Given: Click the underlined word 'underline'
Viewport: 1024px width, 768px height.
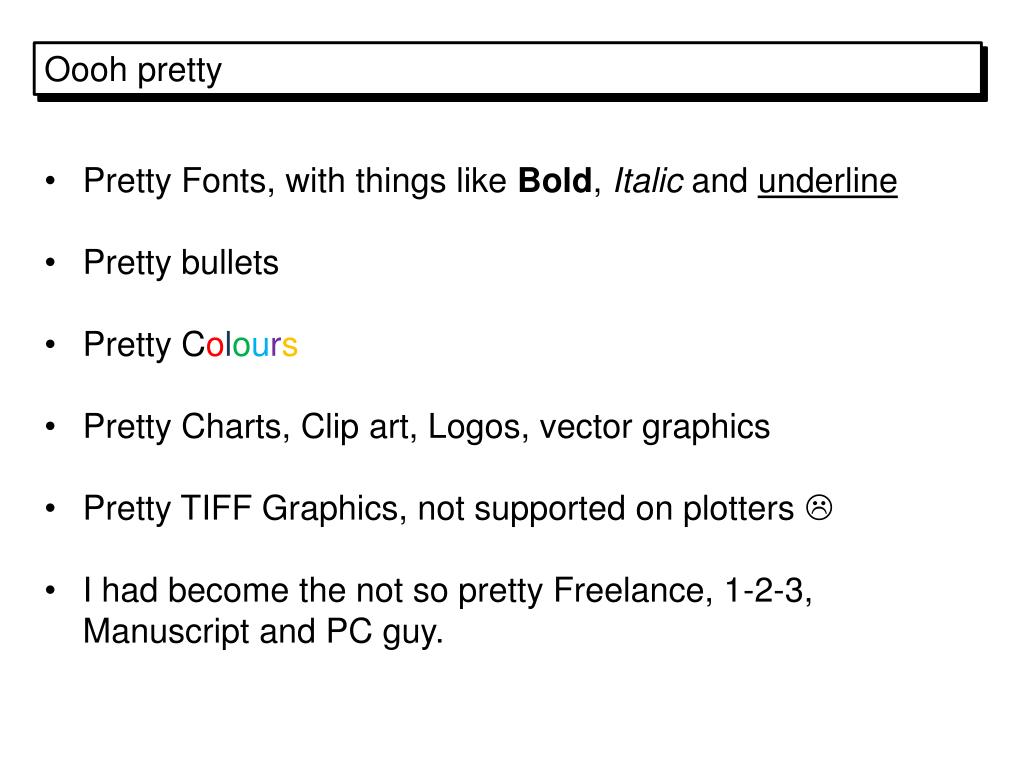Looking at the screenshot, I should [x=827, y=181].
